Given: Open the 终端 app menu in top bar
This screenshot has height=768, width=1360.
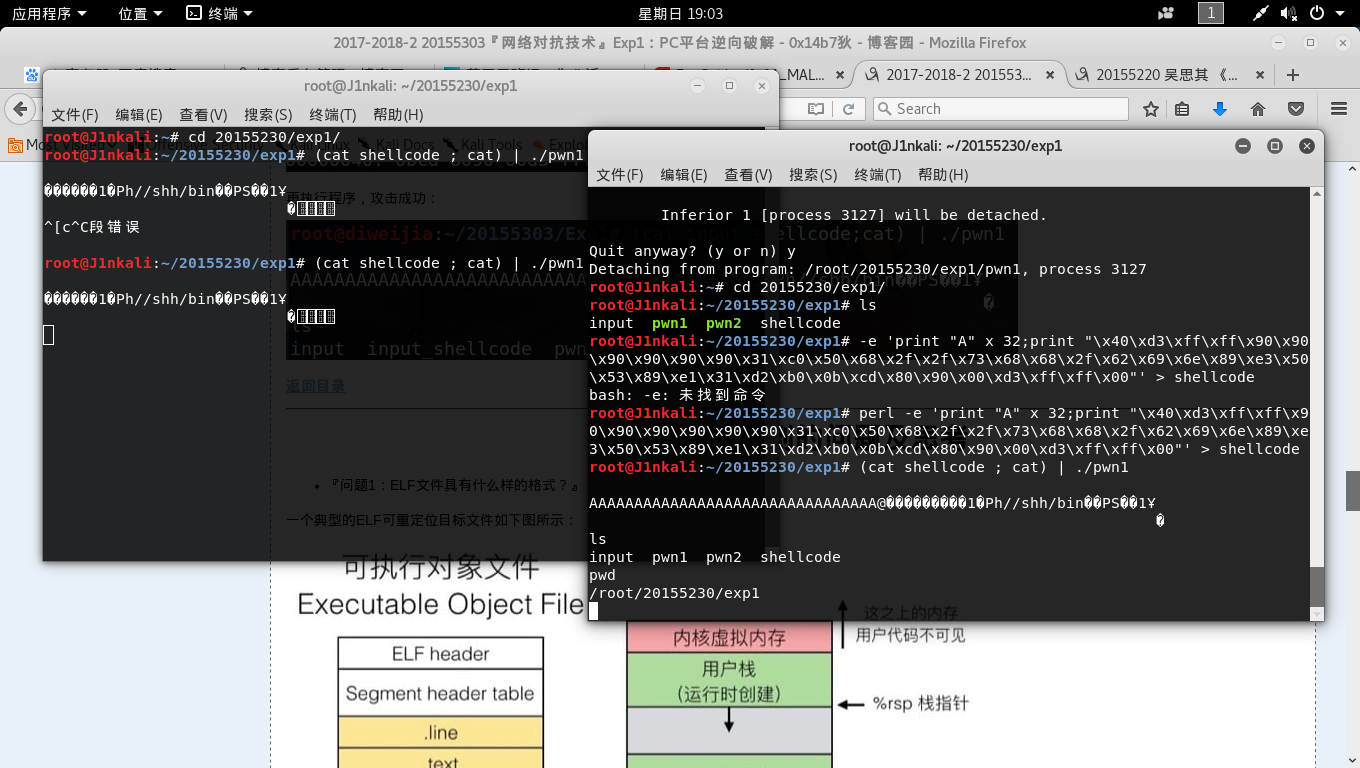Looking at the screenshot, I should pyautogui.click(x=219, y=13).
